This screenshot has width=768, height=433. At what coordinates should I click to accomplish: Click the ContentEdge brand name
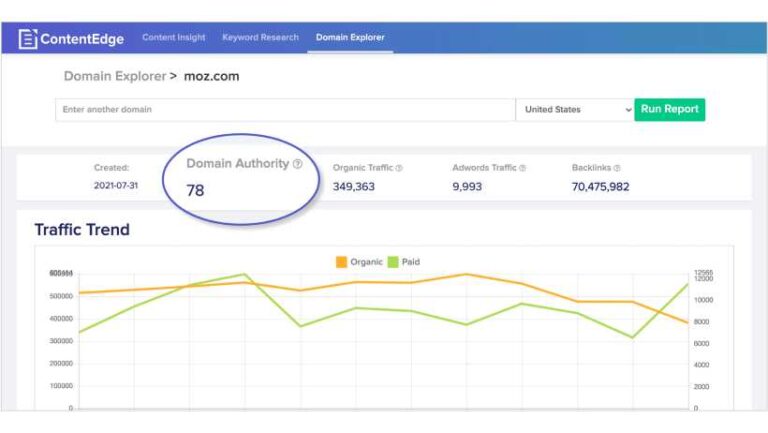82,39
